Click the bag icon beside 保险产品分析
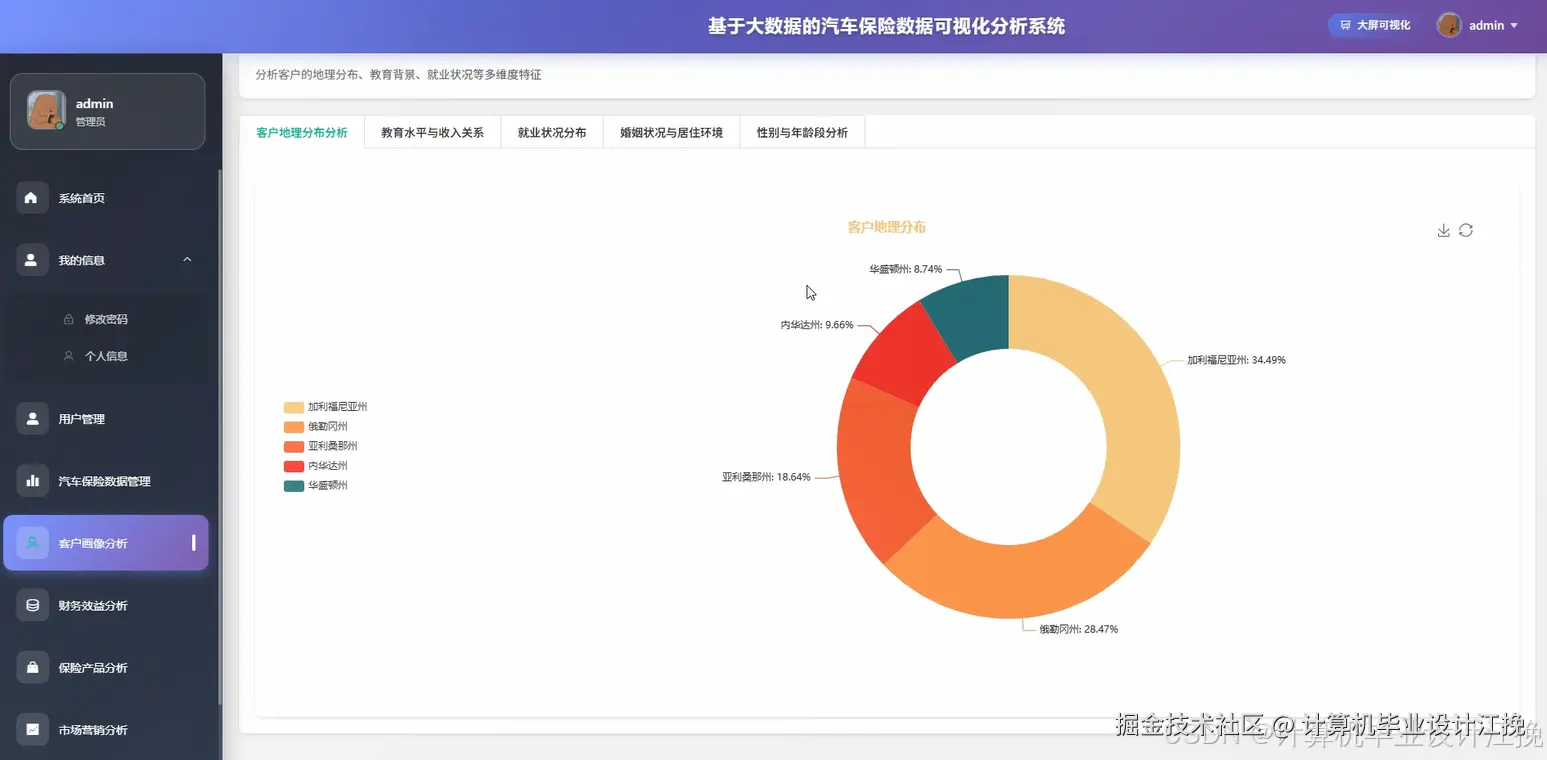This screenshot has height=760, width=1547. click(32, 667)
